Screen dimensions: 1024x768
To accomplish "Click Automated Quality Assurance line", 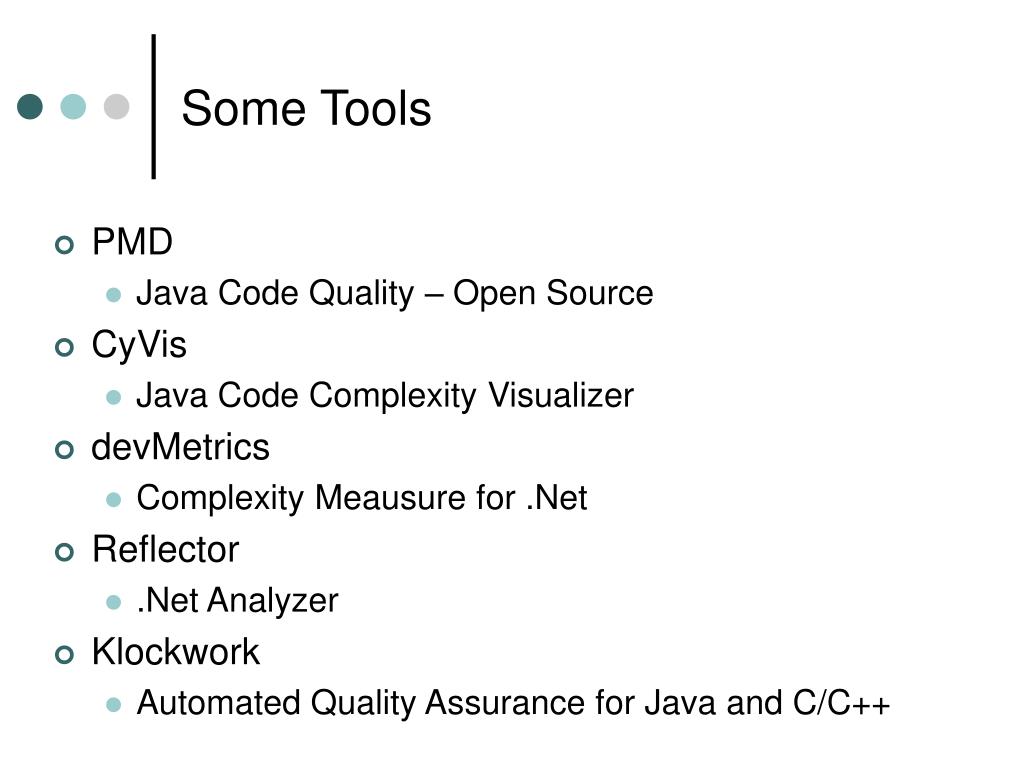I will (x=513, y=703).
